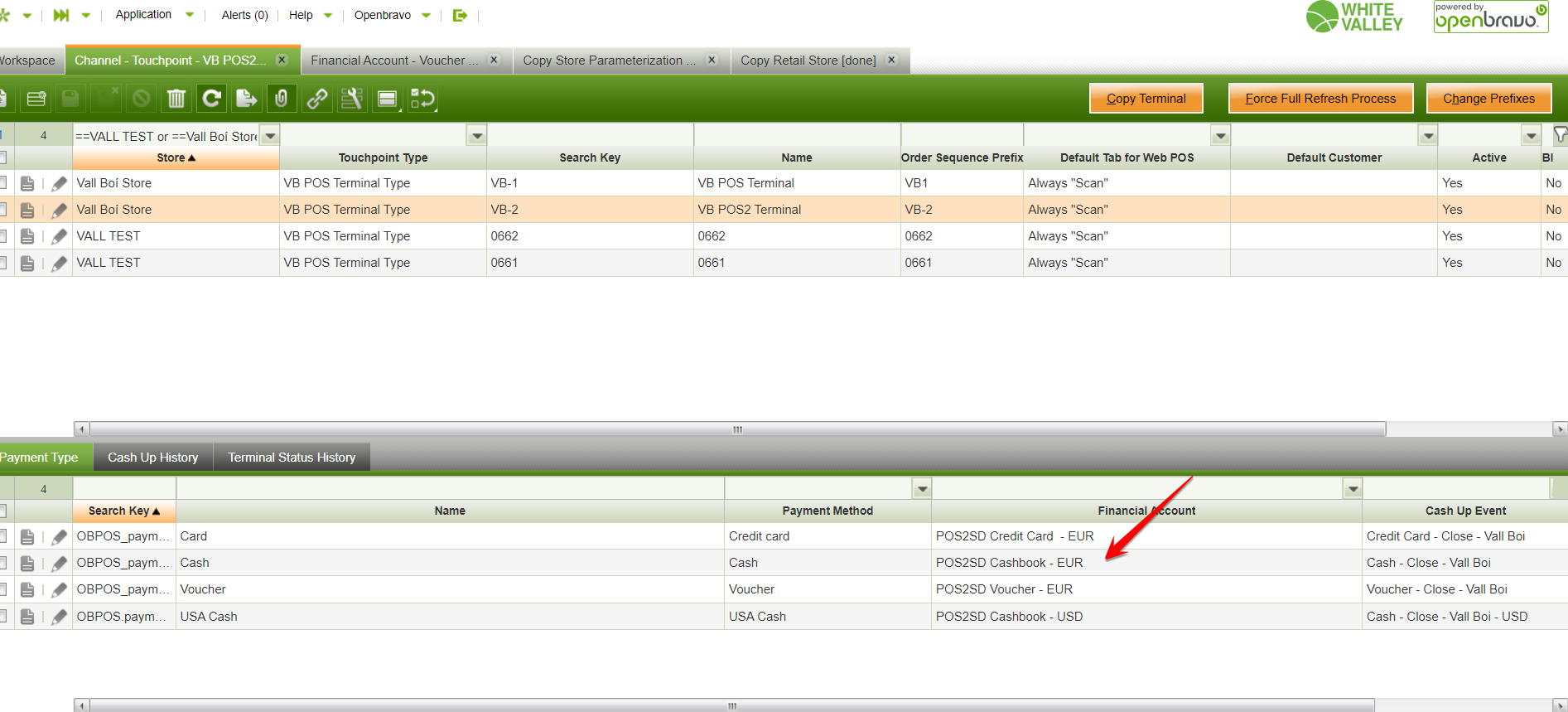This screenshot has height=712, width=1568.
Task: Click Force Full Refresh Process button
Action: [x=1320, y=99]
